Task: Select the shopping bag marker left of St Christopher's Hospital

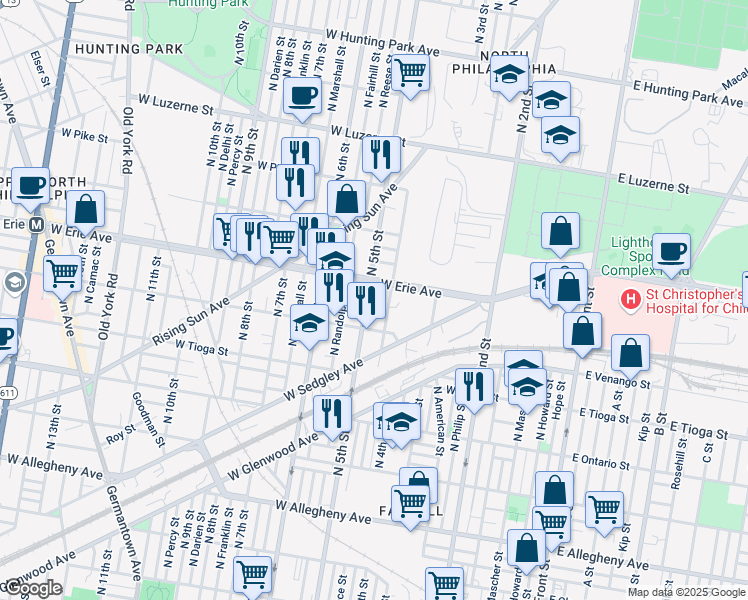Action: pyautogui.click(x=568, y=290)
